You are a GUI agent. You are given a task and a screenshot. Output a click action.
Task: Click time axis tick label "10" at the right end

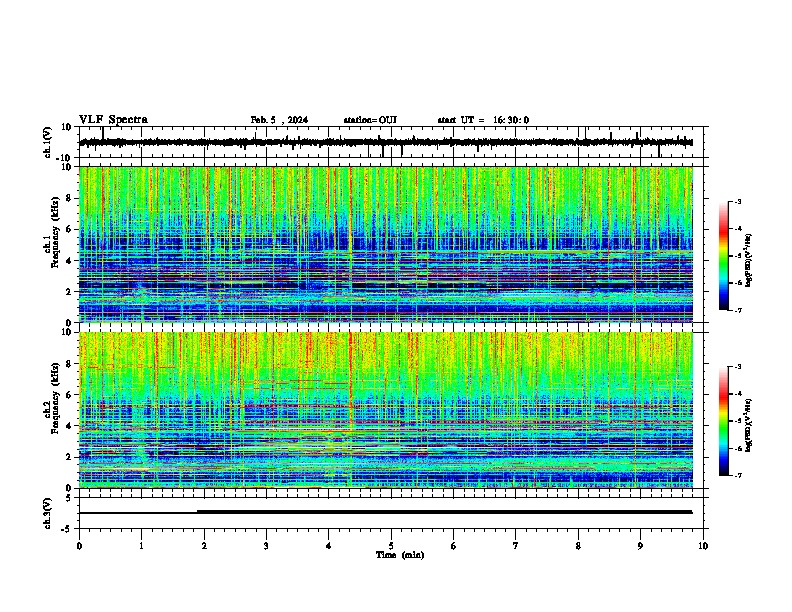coord(703,546)
